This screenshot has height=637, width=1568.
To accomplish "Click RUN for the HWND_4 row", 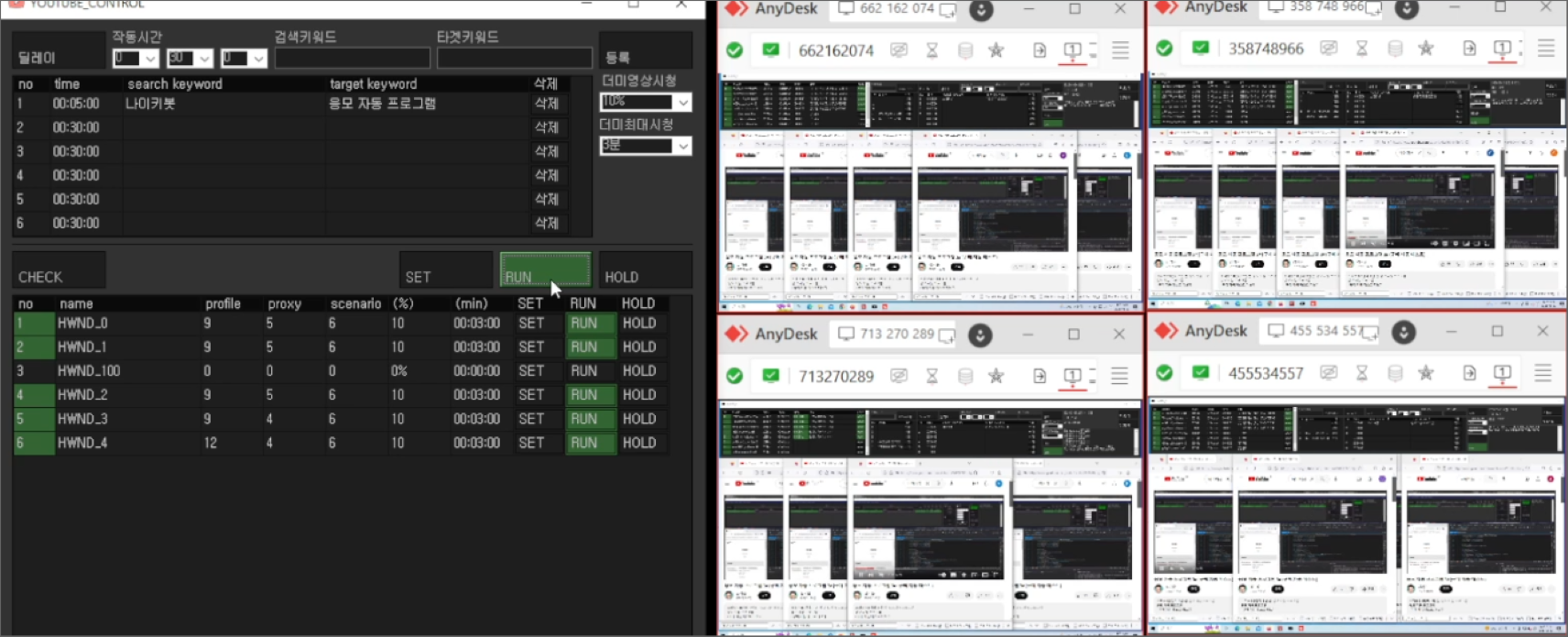I will pyautogui.click(x=590, y=443).
